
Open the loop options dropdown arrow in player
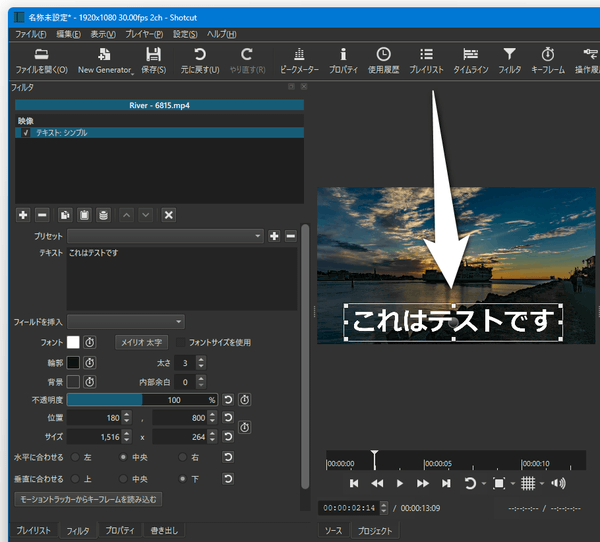[x=484, y=483]
